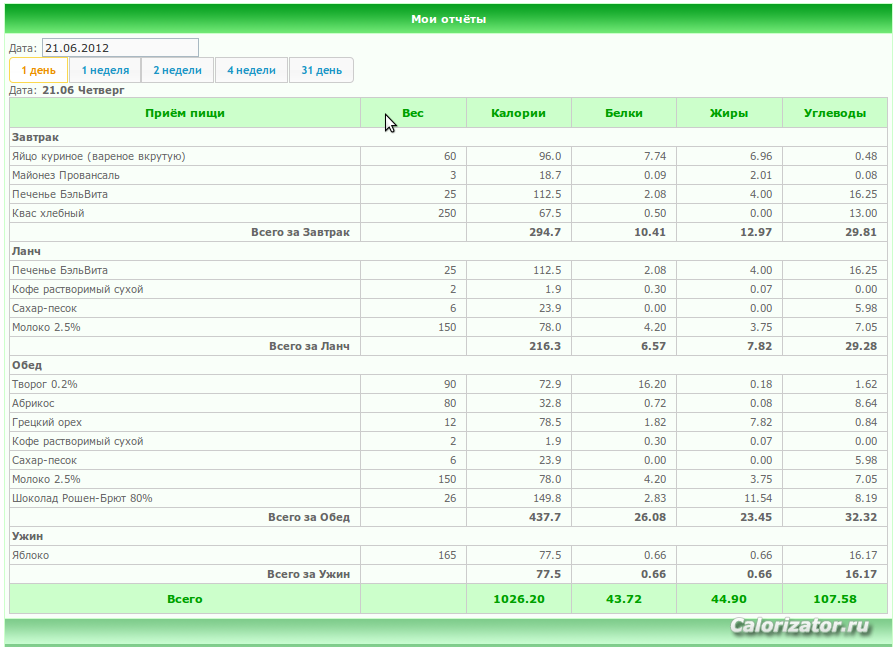Click the lunch calorie subtotal 216.3
The image size is (893, 647).
[545, 346]
